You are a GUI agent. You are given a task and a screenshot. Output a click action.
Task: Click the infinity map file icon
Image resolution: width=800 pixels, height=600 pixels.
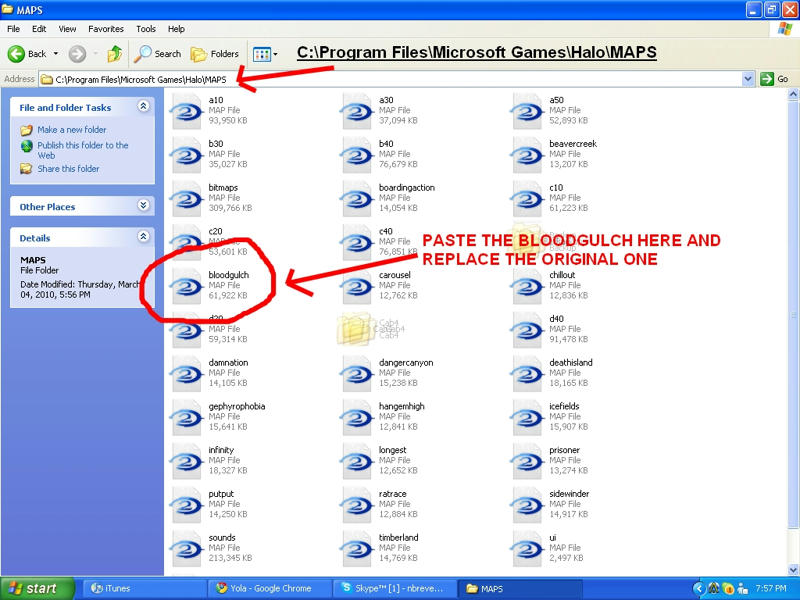click(187, 461)
